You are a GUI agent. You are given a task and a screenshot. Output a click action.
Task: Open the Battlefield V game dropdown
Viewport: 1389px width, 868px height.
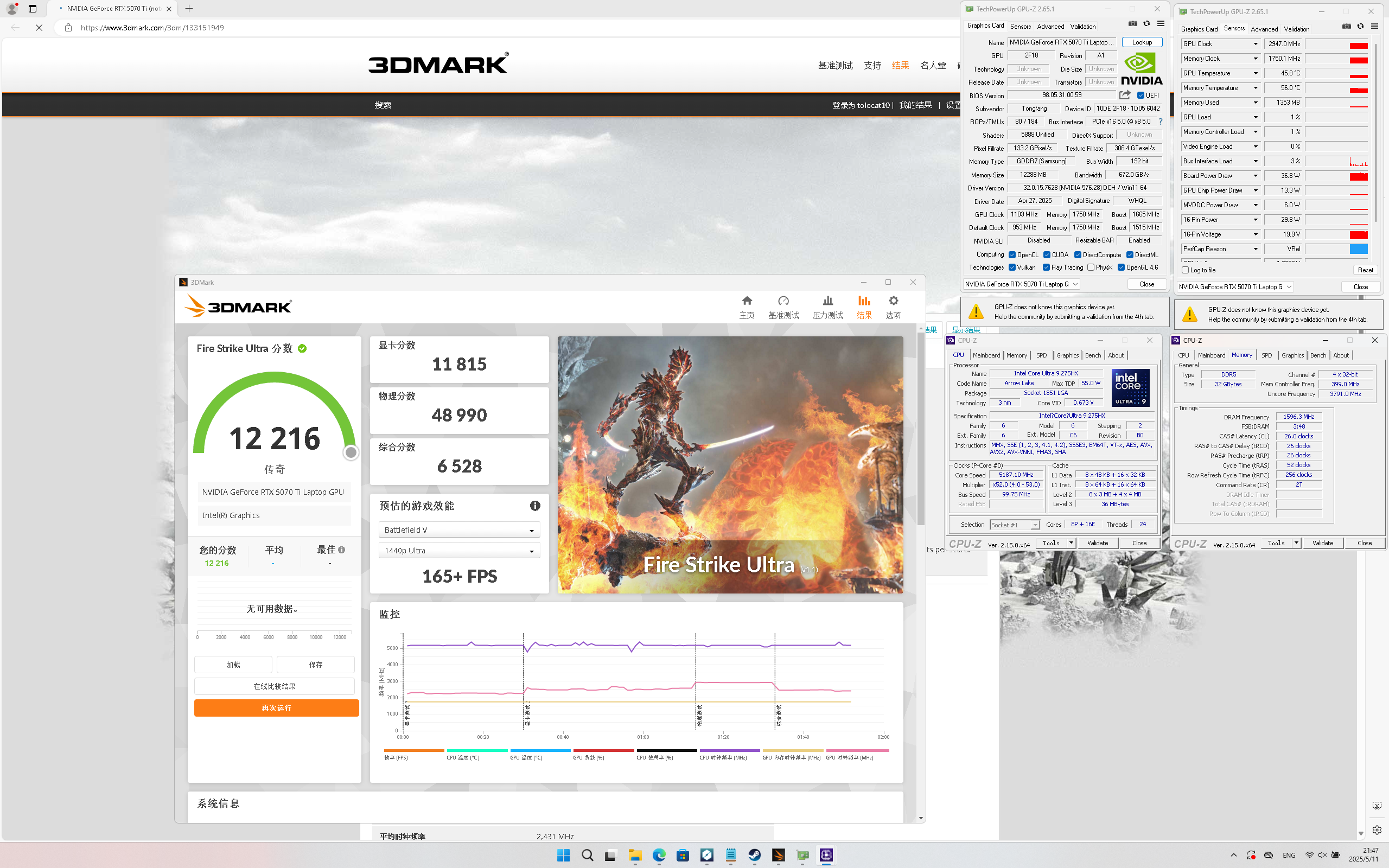coord(459,530)
